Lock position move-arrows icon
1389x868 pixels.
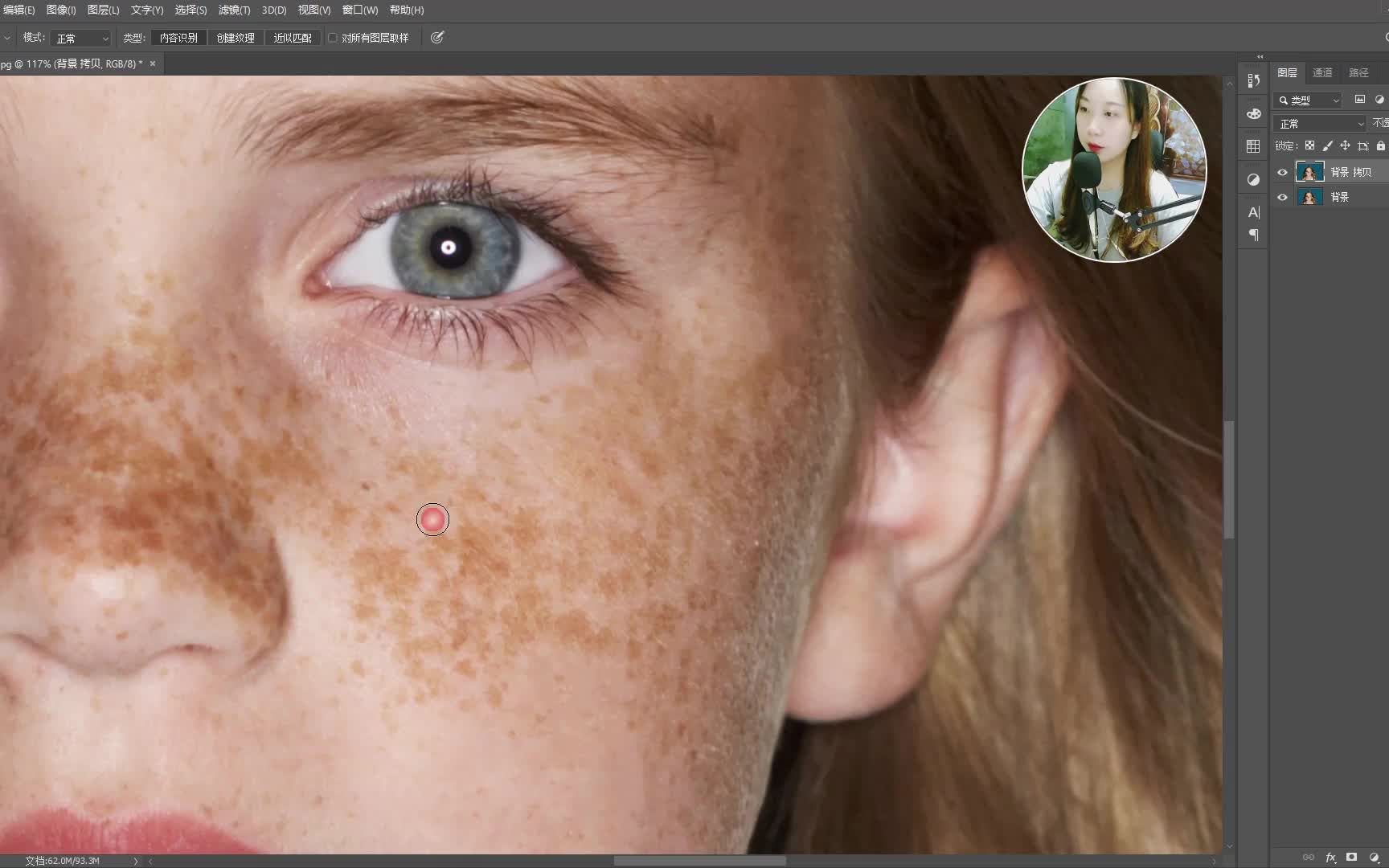coord(1345,145)
